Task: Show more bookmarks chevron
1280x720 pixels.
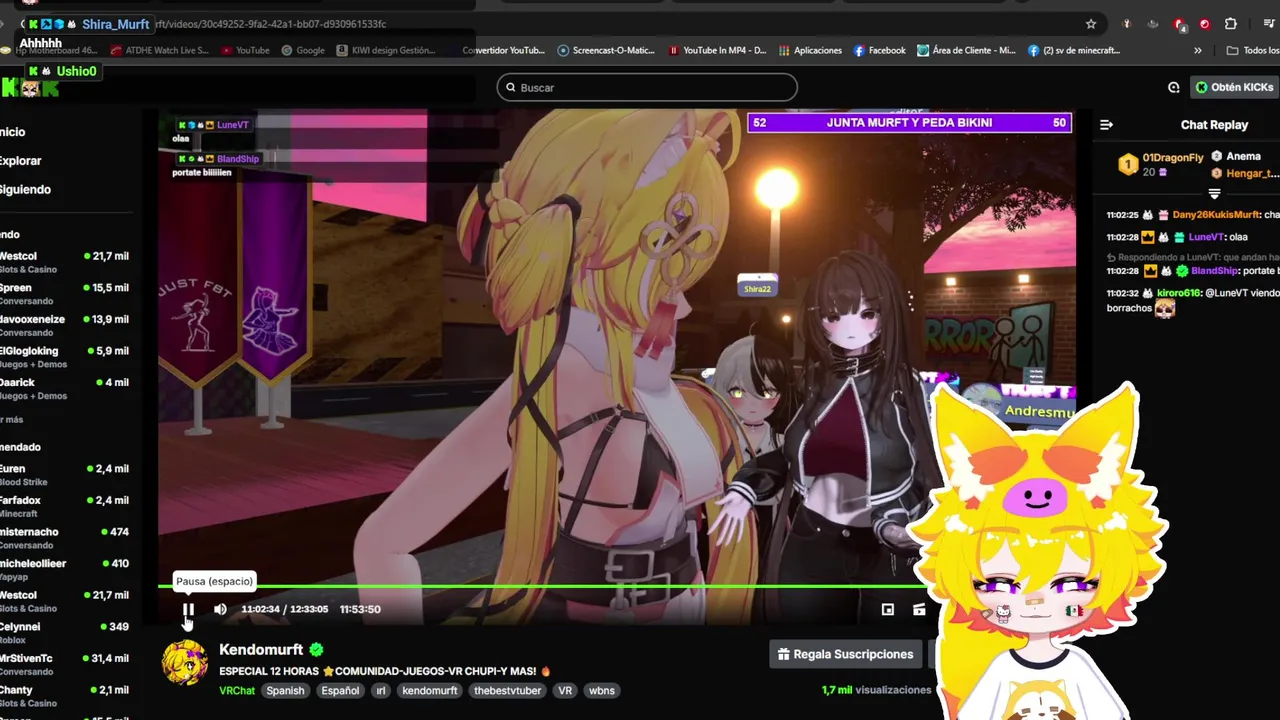Action: click(1198, 50)
